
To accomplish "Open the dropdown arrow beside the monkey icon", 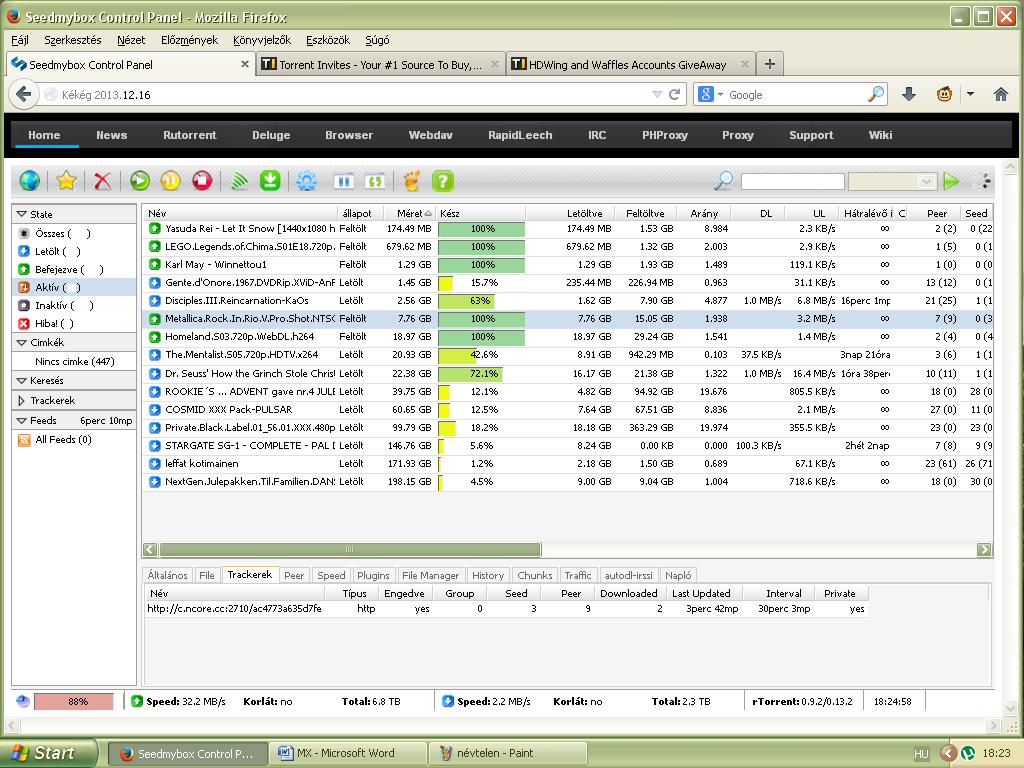I will click(x=970, y=94).
